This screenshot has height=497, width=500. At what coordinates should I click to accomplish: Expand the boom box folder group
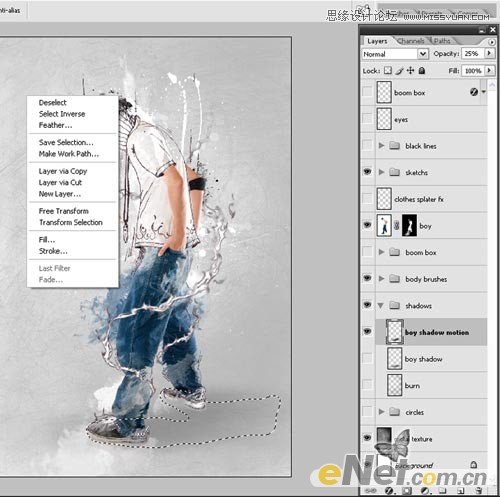[381, 252]
